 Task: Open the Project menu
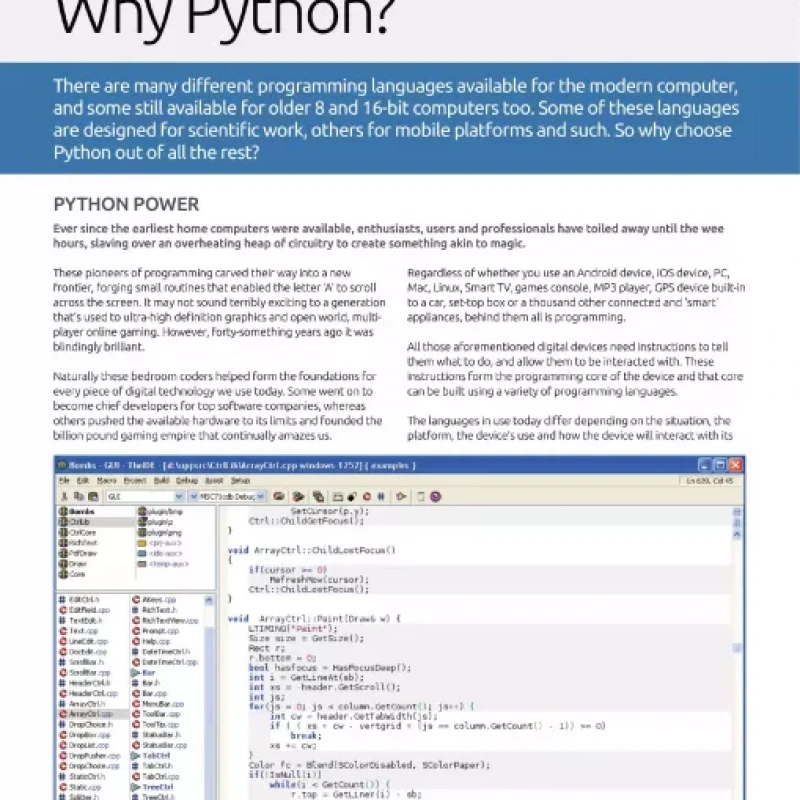135,481
